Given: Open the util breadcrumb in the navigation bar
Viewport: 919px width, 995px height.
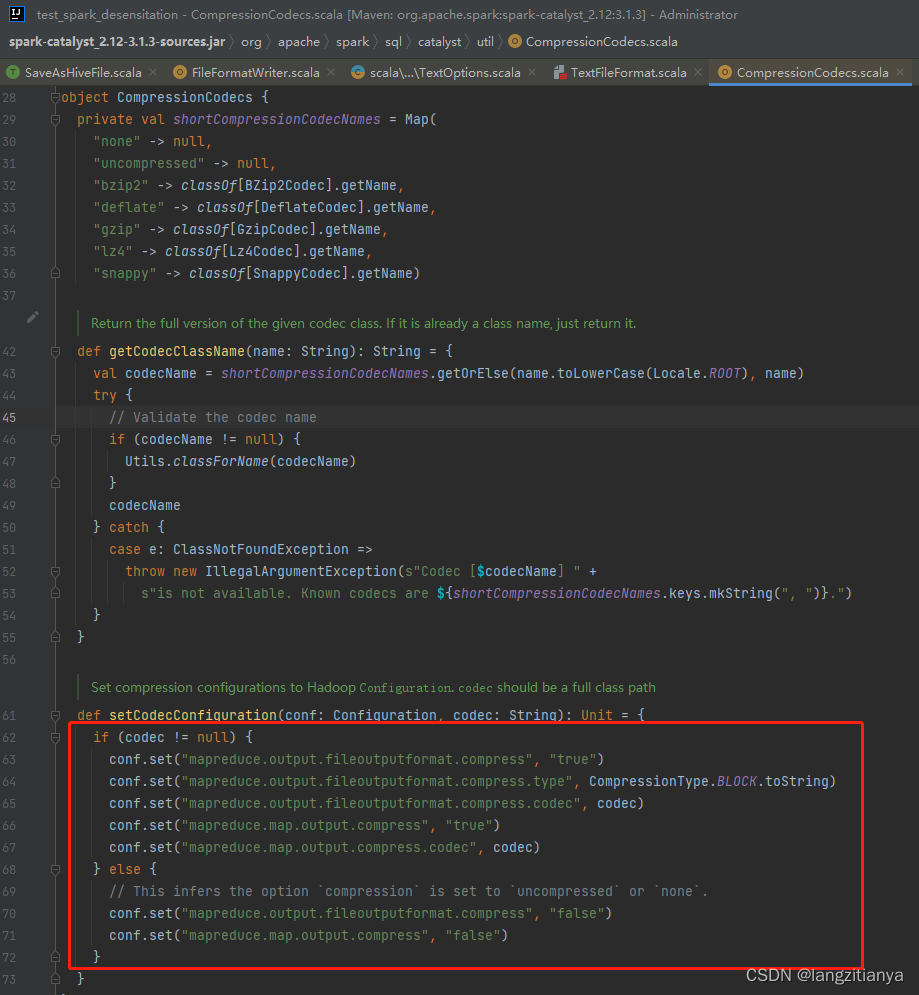Looking at the screenshot, I should 485,42.
